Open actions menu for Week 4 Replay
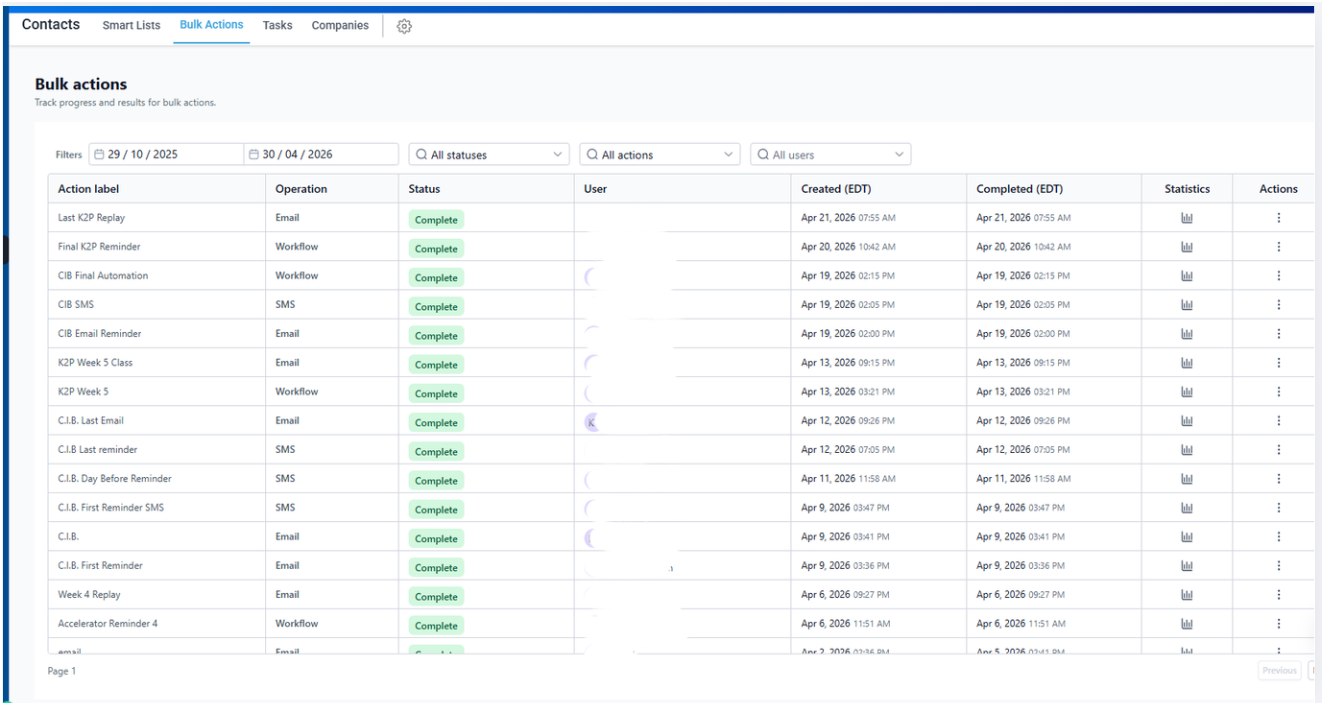Image resolution: width=1324 pixels, height=705 pixels. [1278, 595]
